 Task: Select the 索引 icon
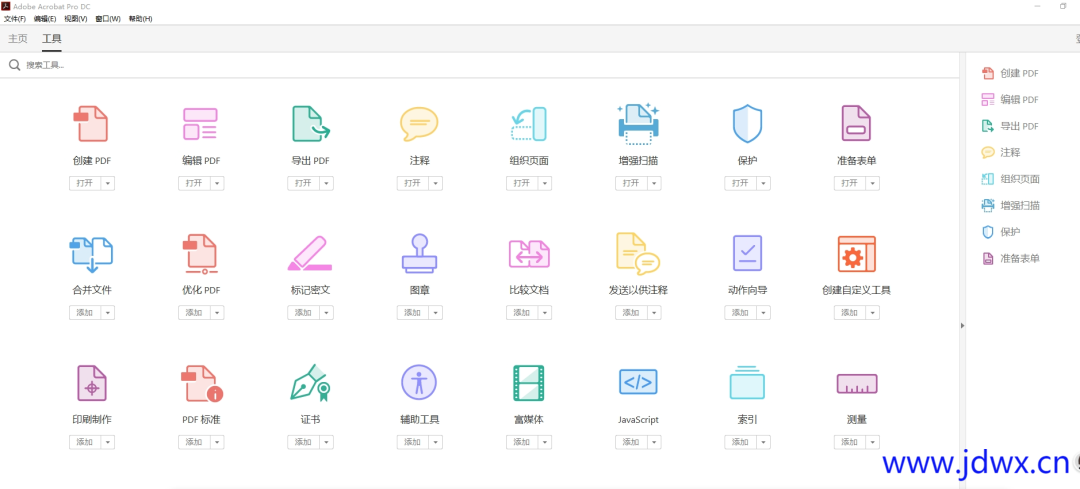pos(747,382)
